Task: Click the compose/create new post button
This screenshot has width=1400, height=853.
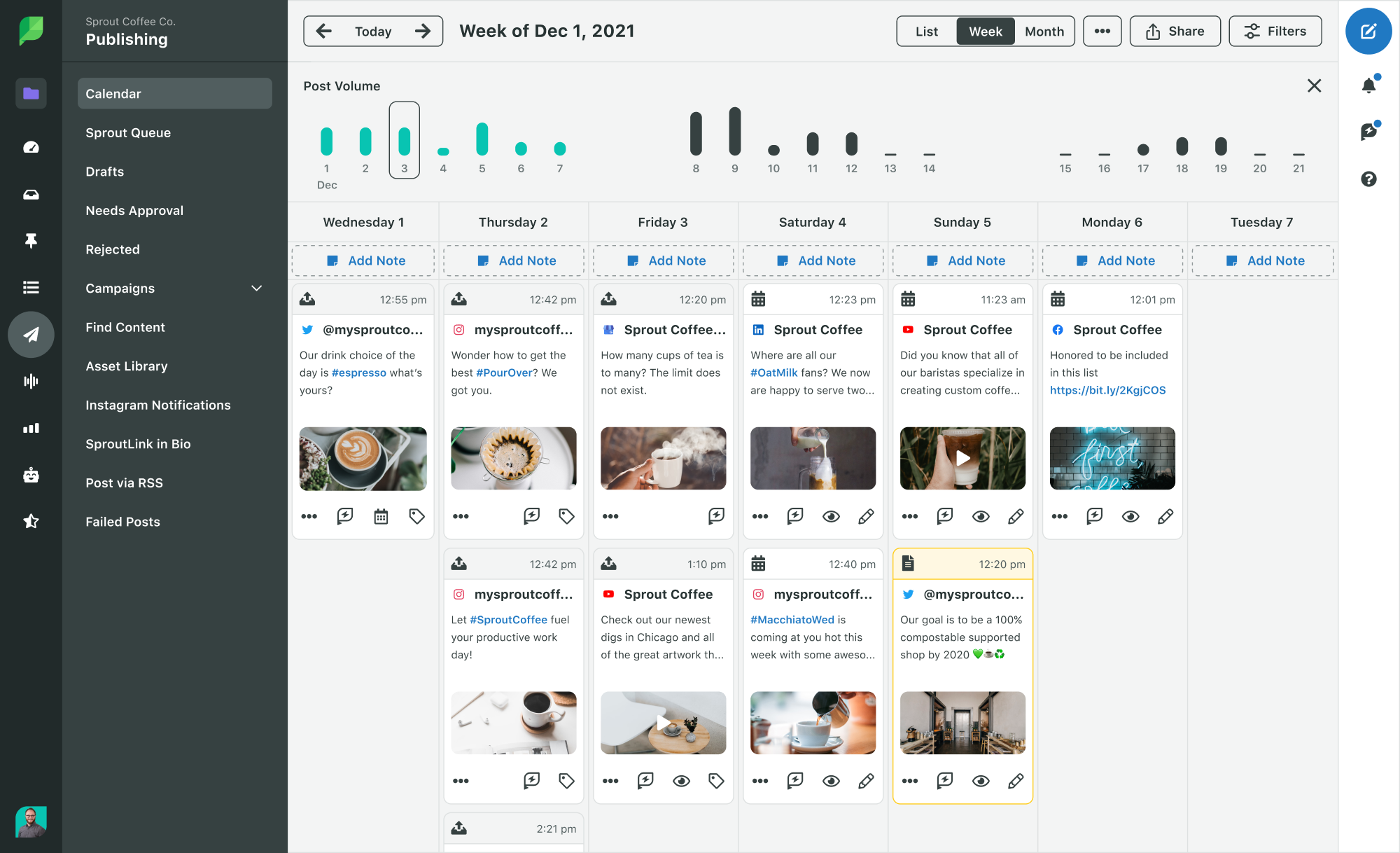Action: coord(1369,32)
